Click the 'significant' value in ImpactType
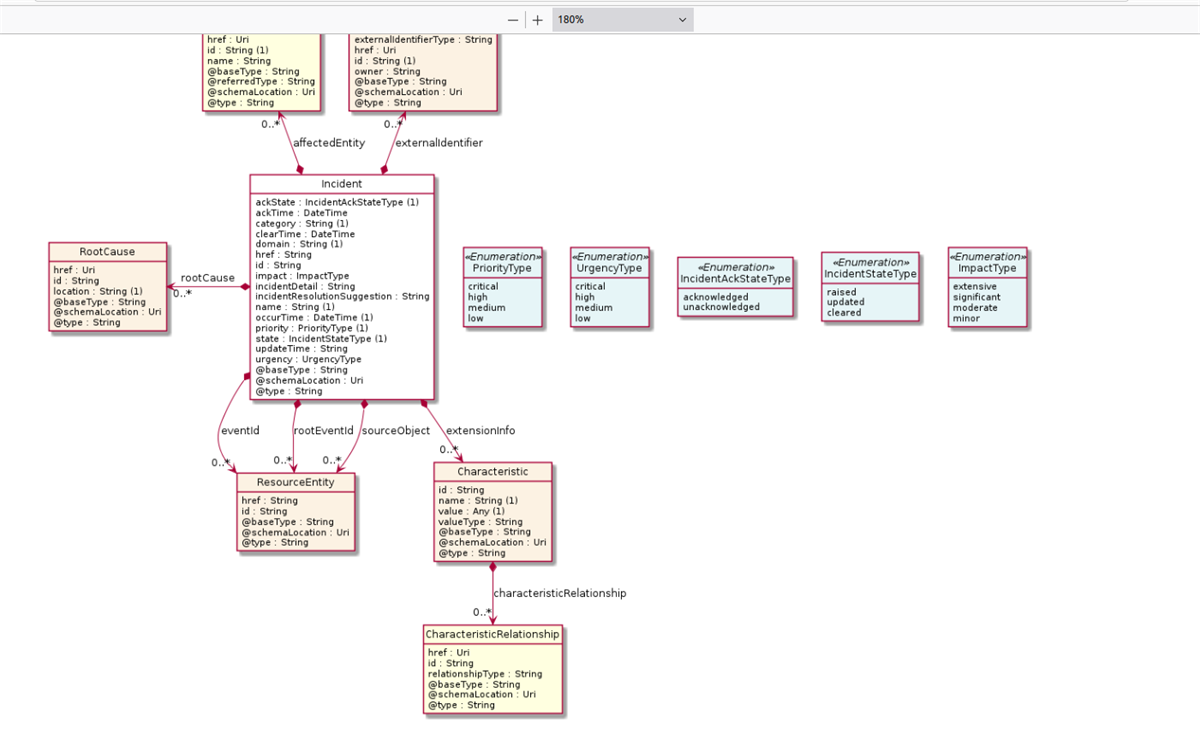 point(977,297)
